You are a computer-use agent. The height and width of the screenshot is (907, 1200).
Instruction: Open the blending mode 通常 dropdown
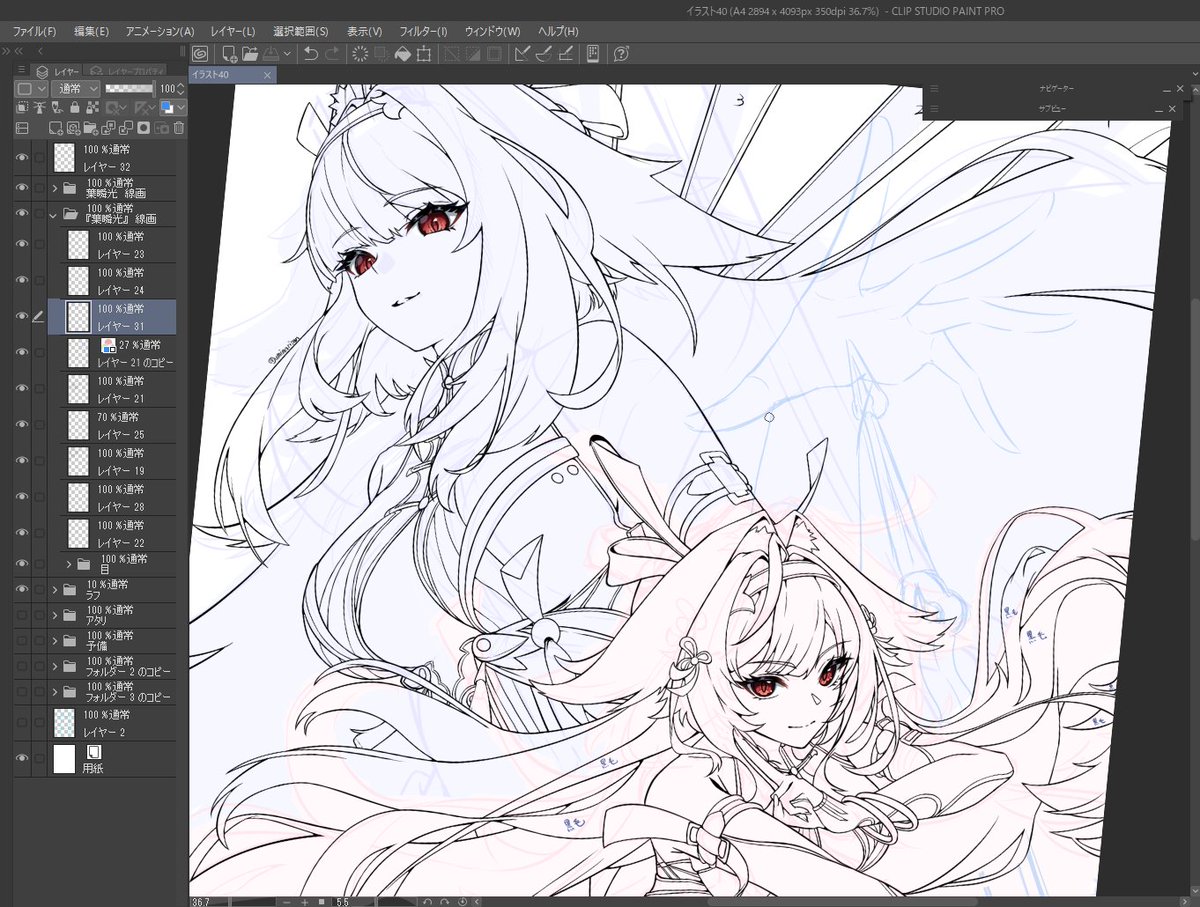(75, 89)
